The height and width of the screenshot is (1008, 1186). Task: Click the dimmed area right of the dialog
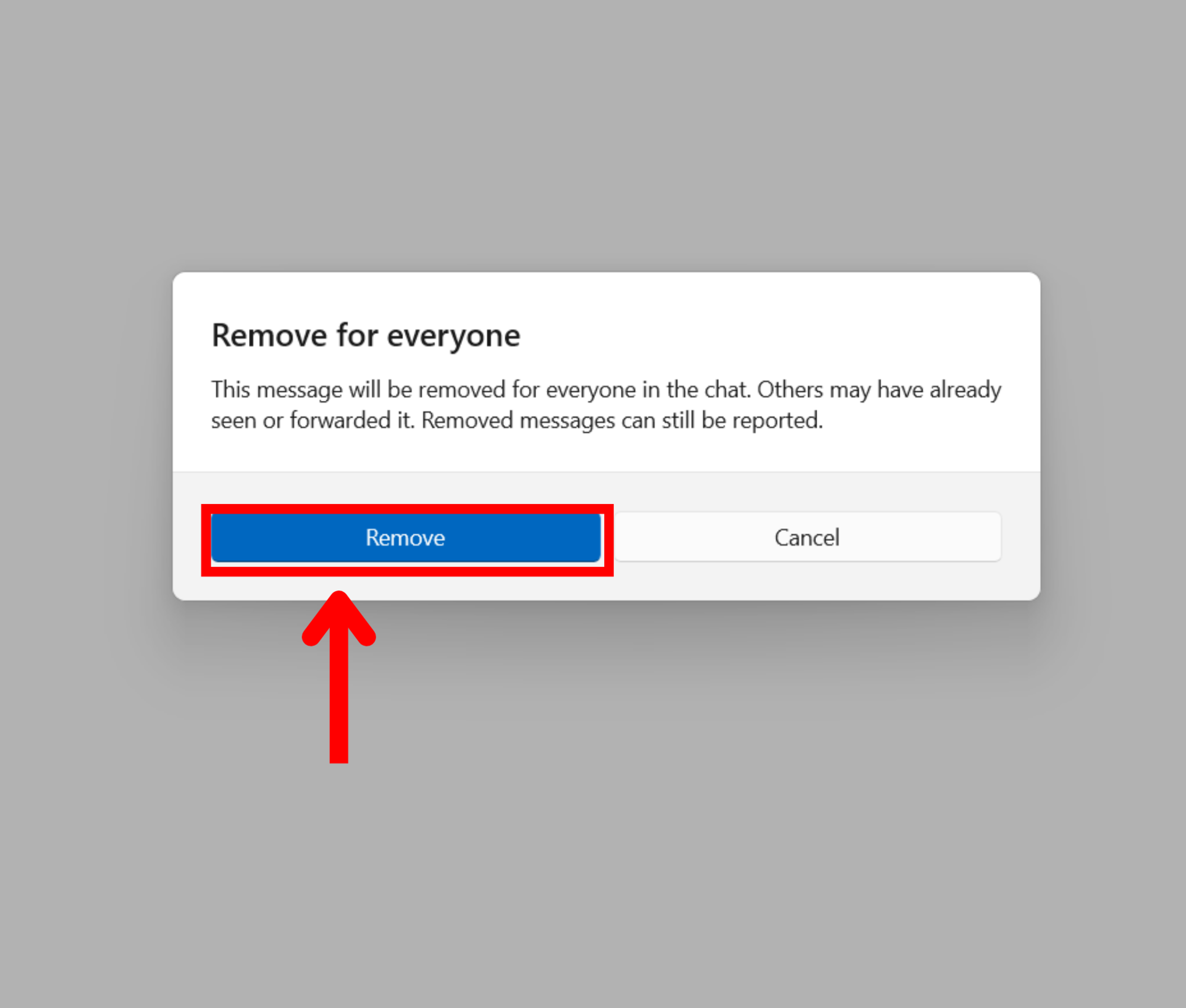click(1113, 436)
